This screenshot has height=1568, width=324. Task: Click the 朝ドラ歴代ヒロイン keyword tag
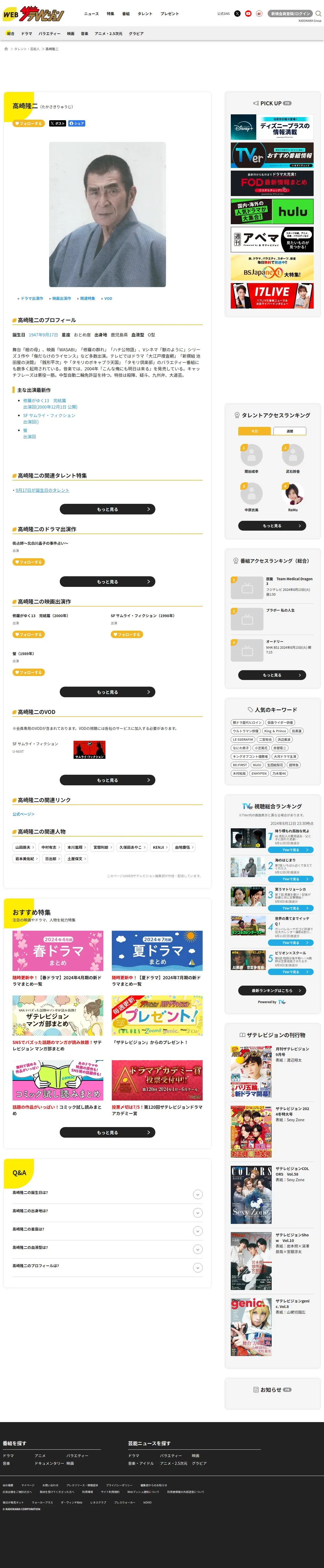[247, 722]
